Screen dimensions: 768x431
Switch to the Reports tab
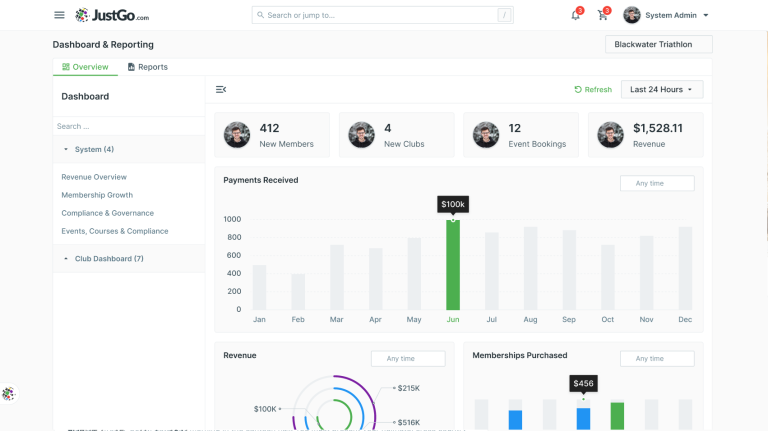(x=147, y=67)
